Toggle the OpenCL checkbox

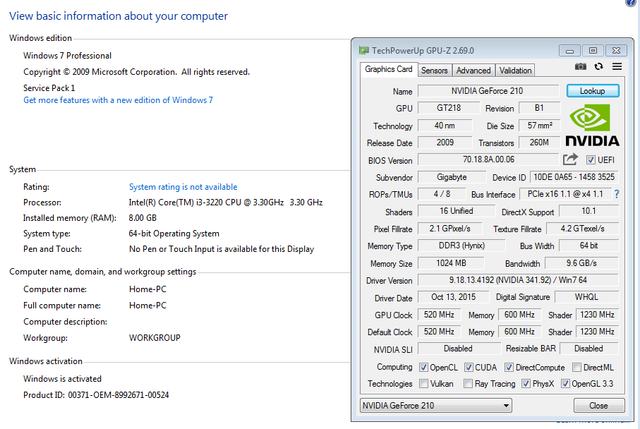pyautogui.click(x=424, y=367)
